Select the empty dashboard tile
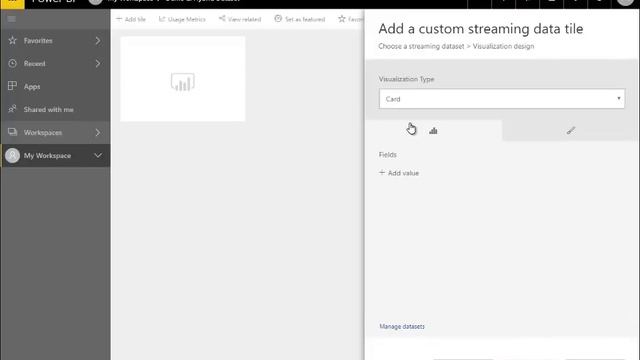Viewport: 640px width, 360px height. 182,79
